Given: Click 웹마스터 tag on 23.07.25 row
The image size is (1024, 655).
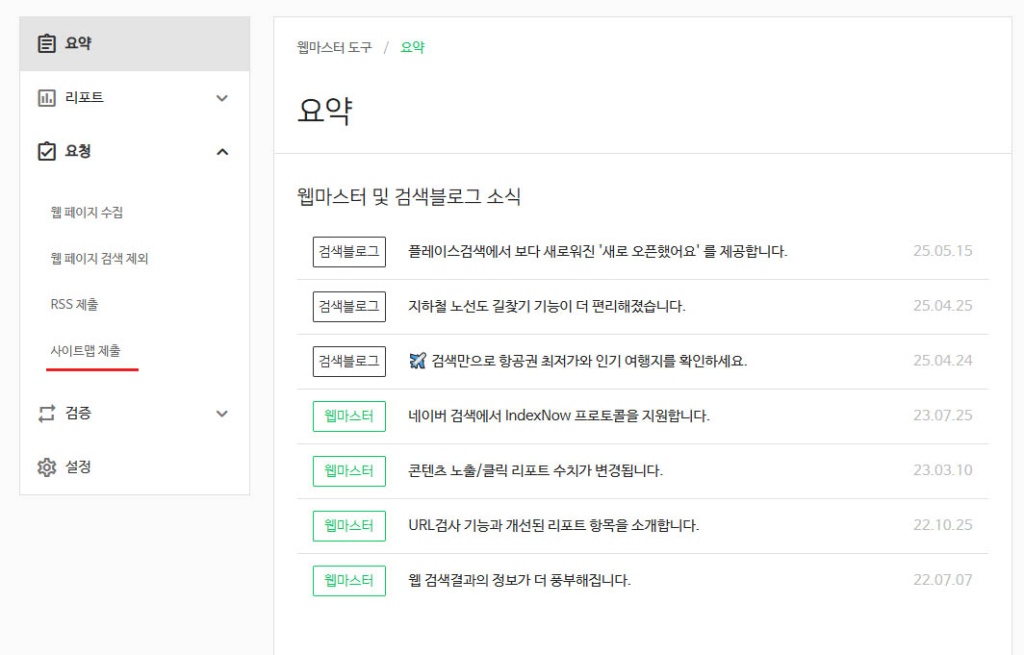Looking at the screenshot, I should tap(349, 417).
